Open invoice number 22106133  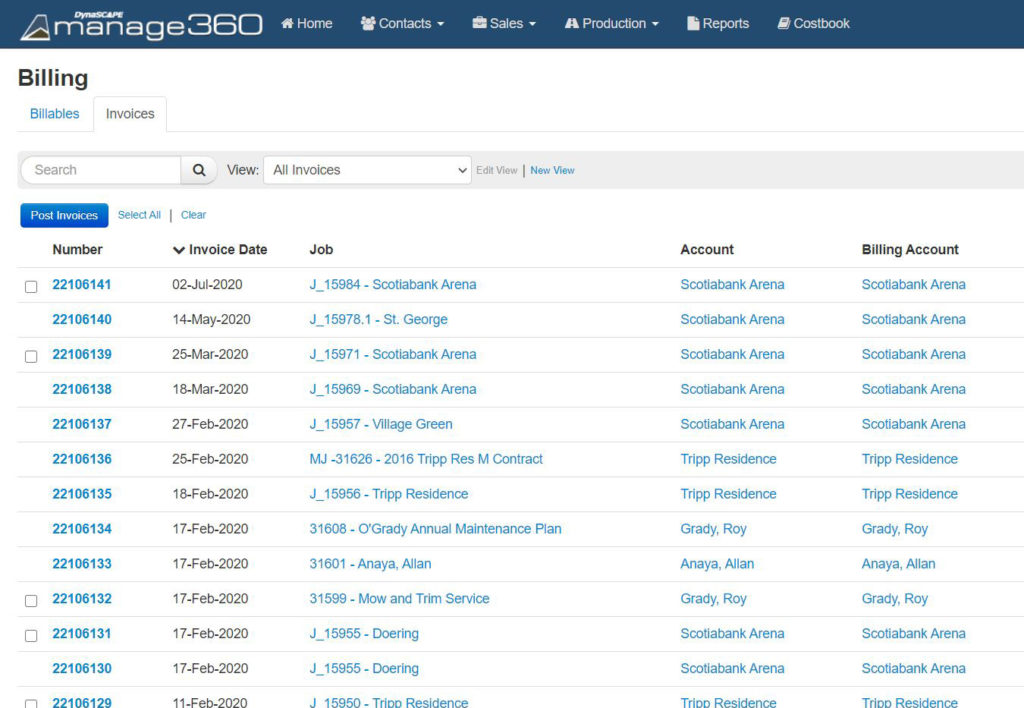(82, 564)
